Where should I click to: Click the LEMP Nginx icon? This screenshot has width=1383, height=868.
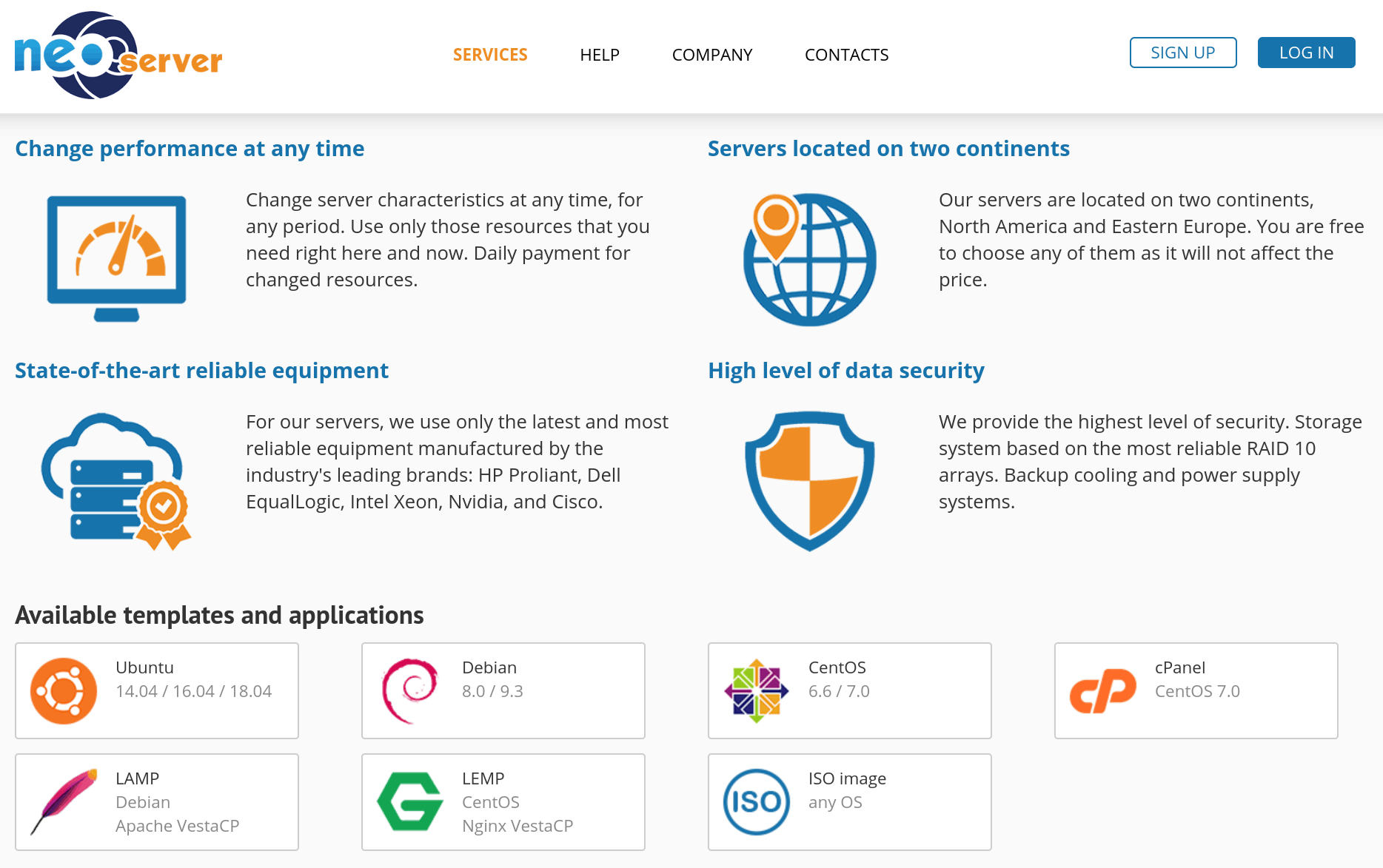click(x=410, y=801)
